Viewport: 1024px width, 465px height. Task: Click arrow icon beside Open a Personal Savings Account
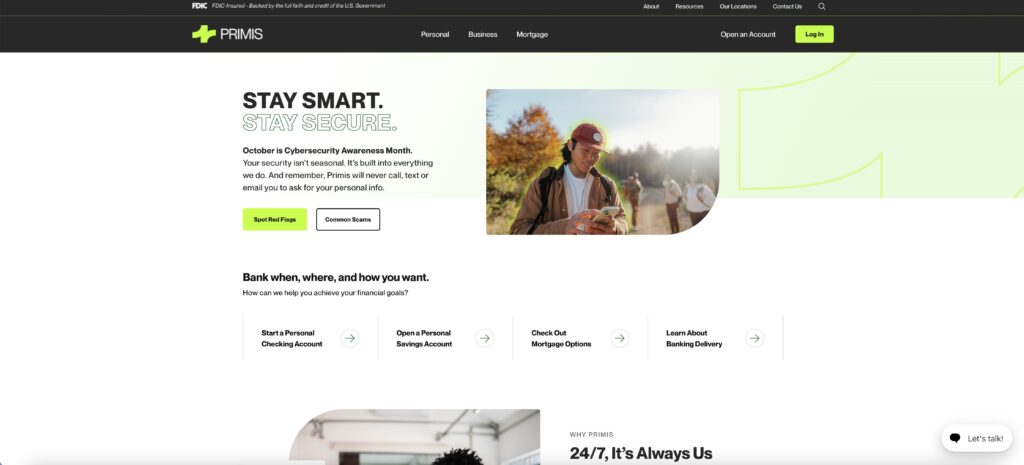[x=485, y=338]
